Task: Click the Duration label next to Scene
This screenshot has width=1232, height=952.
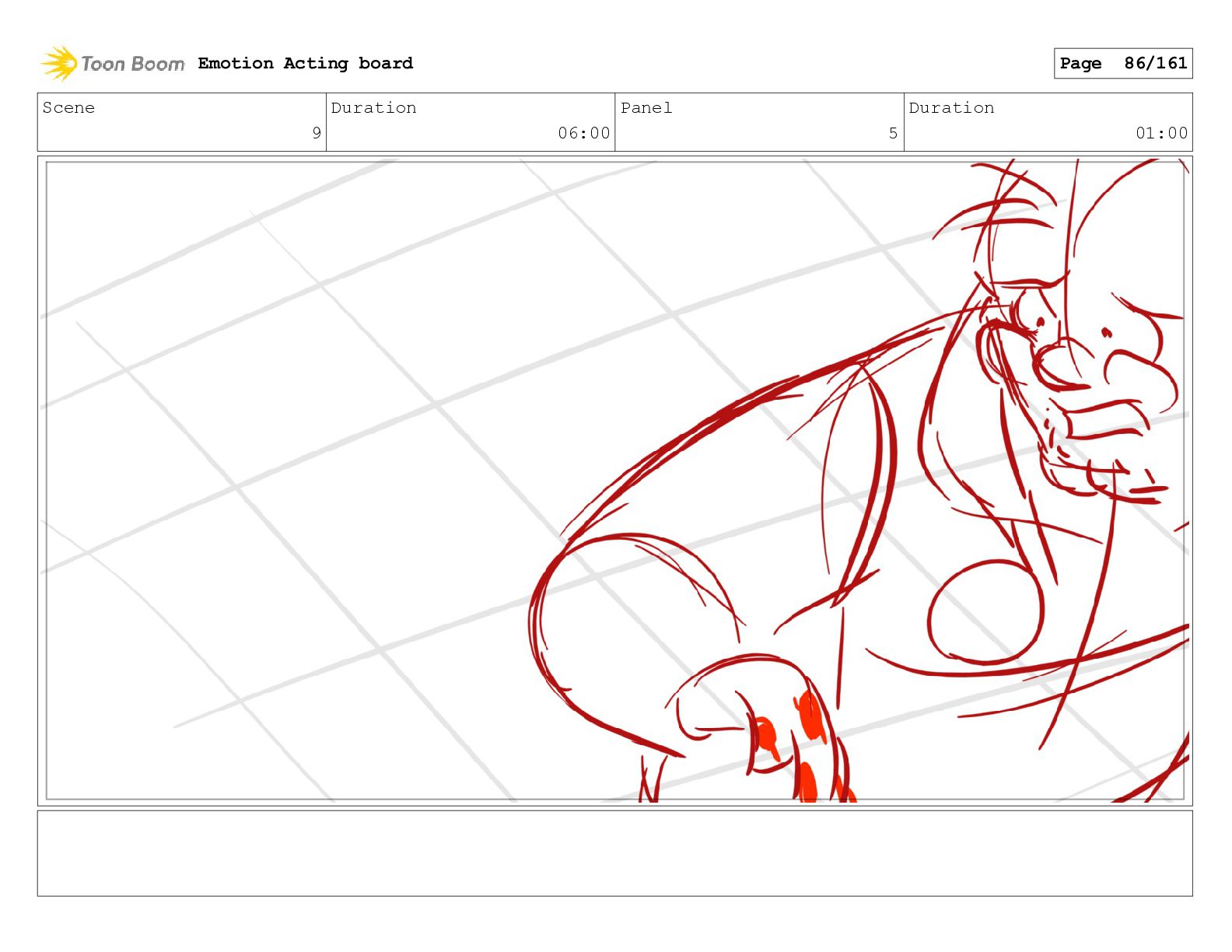Action: click(373, 108)
